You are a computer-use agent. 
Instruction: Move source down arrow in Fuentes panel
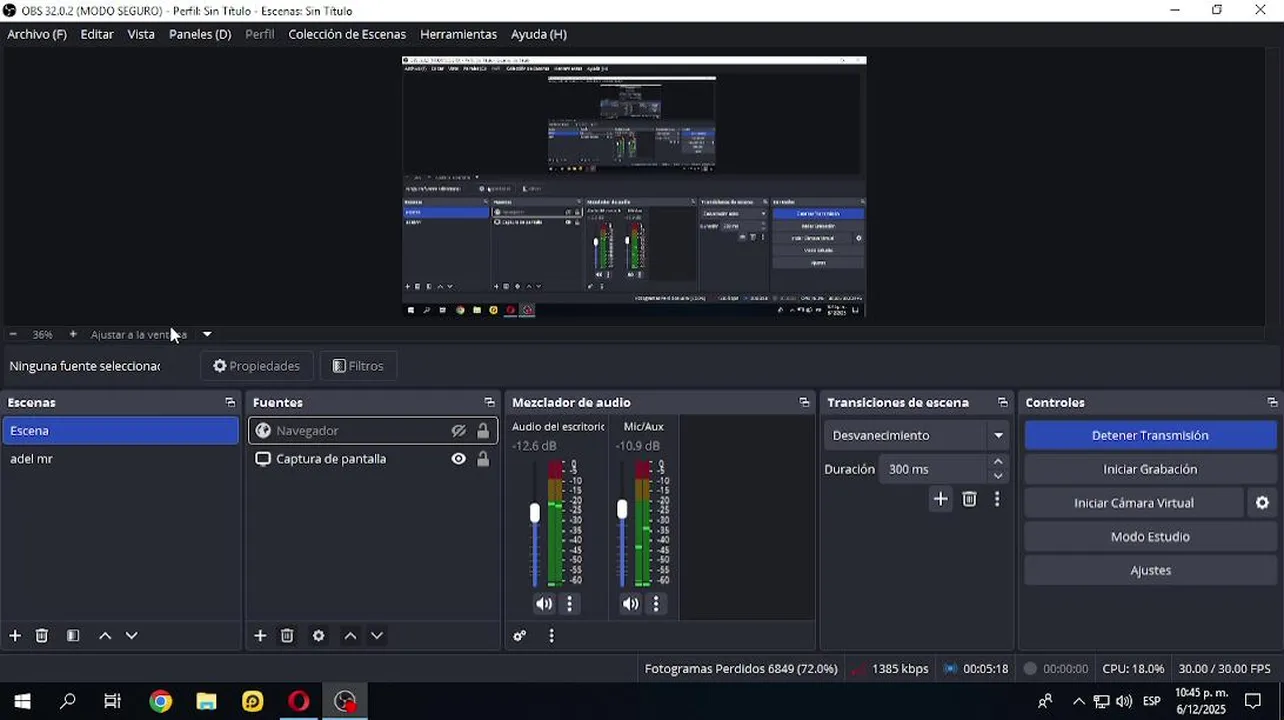(x=377, y=636)
